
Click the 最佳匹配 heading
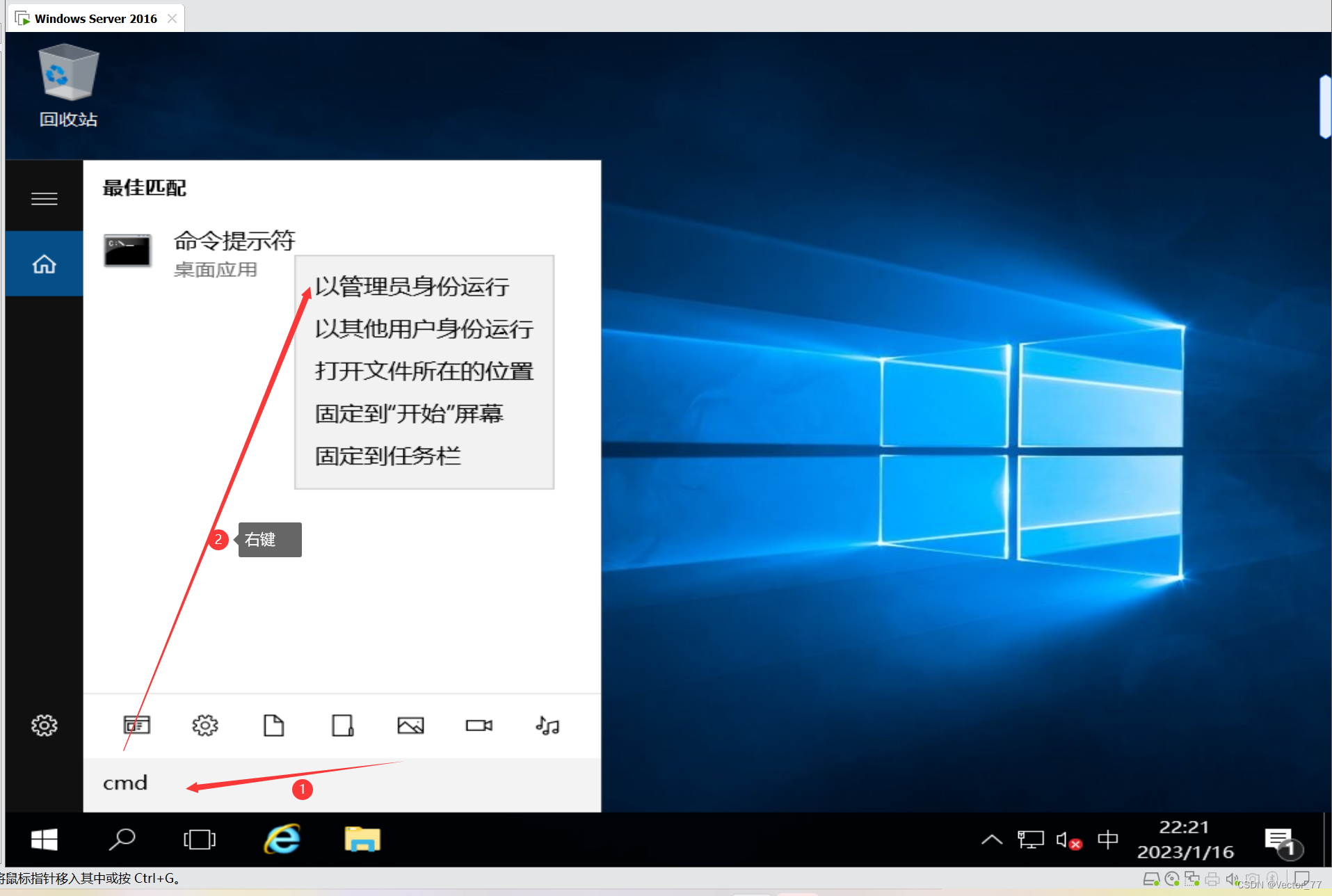coord(144,188)
